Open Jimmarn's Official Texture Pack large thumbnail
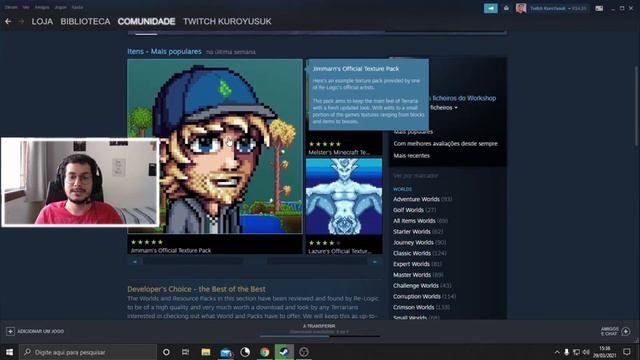Screen dimensions: 640x360 coord(215,147)
